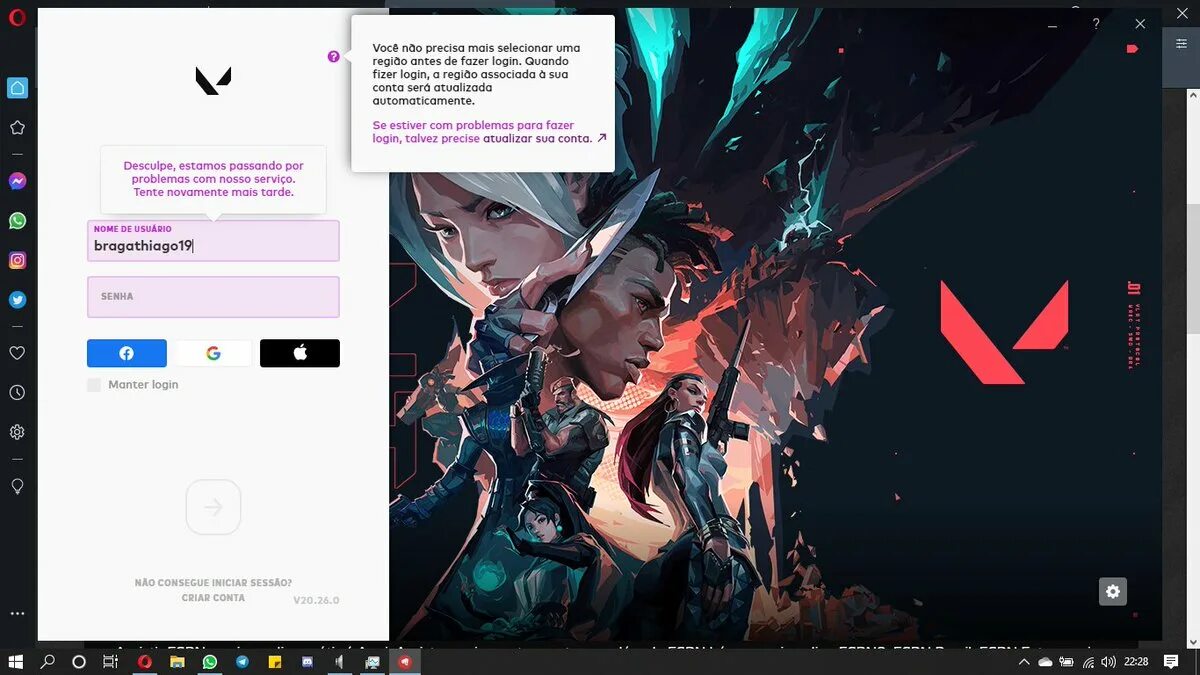1200x675 pixels.
Task: Open Instagram from the Opera sidebar
Action: tap(16, 259)
